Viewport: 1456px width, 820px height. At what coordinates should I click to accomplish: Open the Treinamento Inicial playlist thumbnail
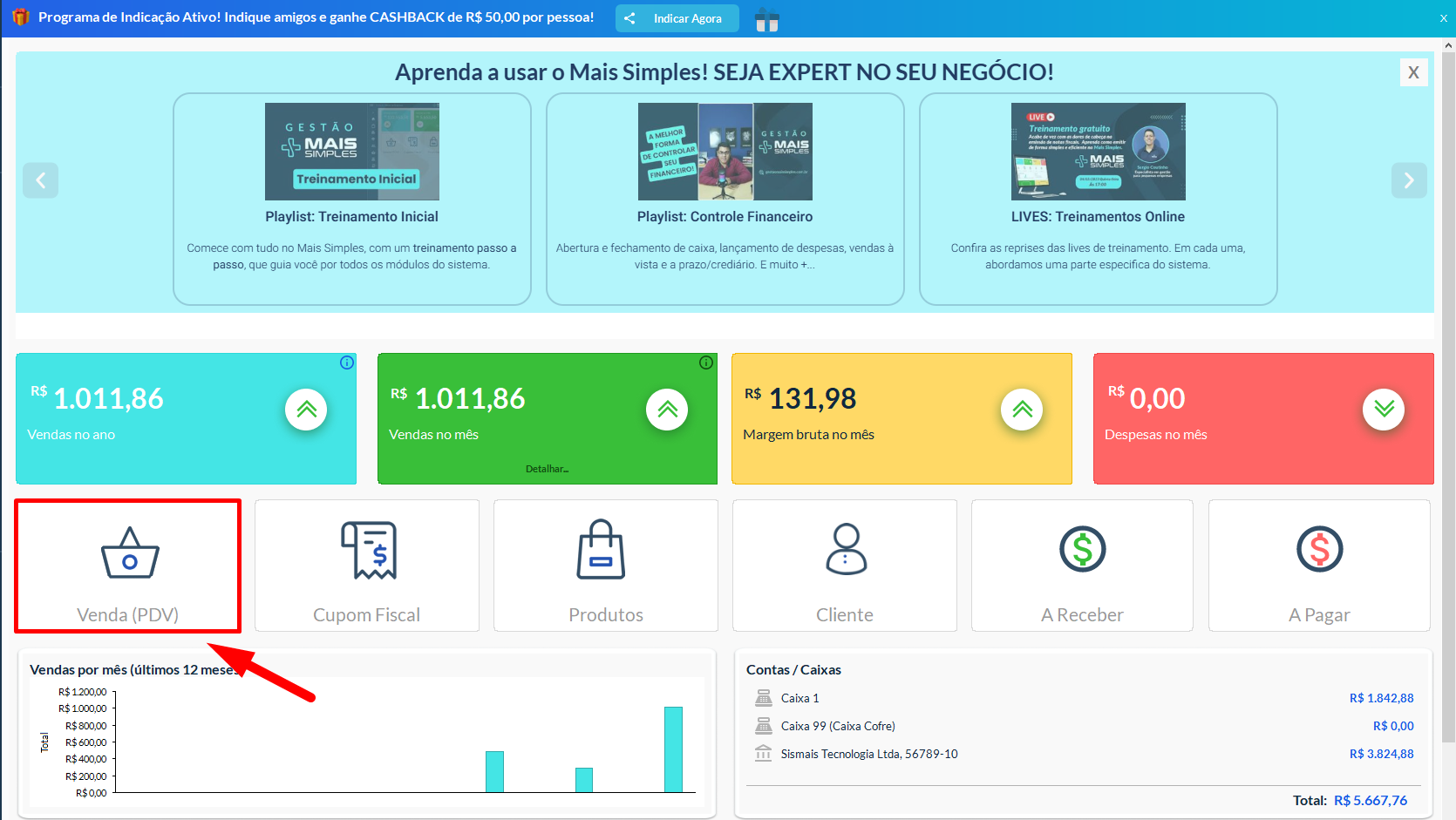pos(352,152)
